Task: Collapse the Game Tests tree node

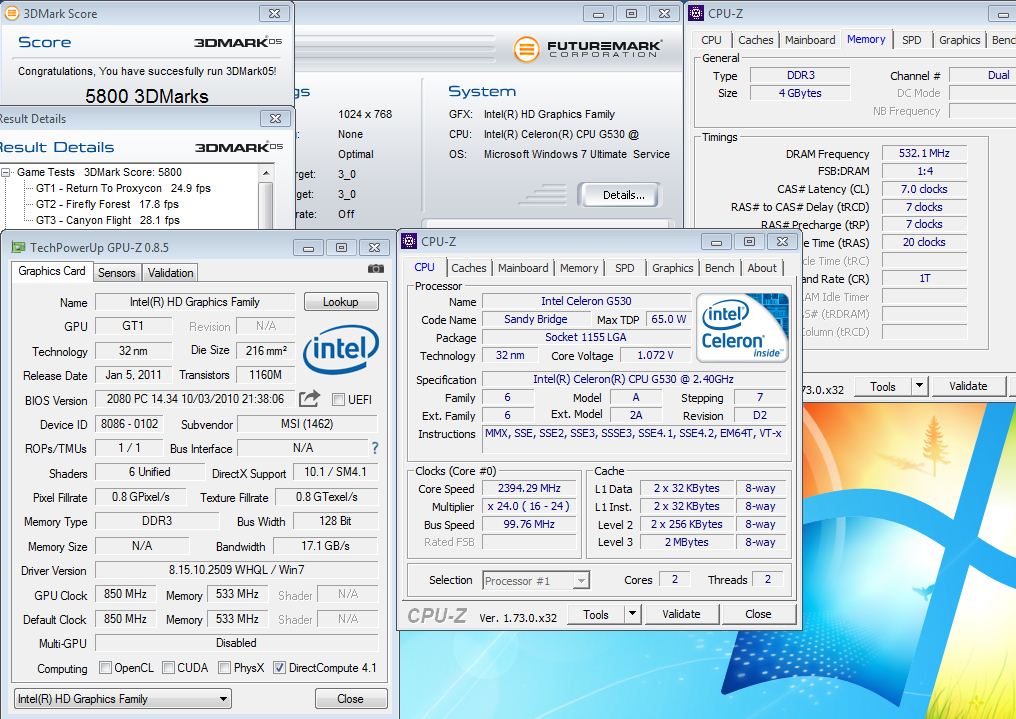Action: coord(6,172)
